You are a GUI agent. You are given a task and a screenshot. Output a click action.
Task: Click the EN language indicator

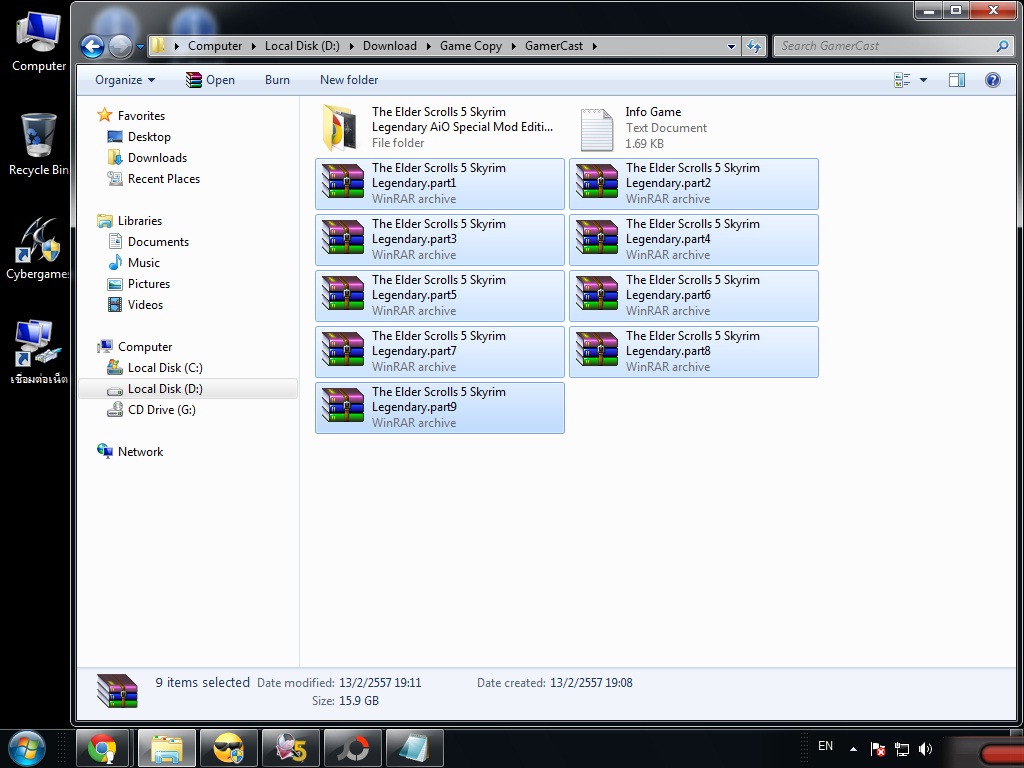point(825,746)
